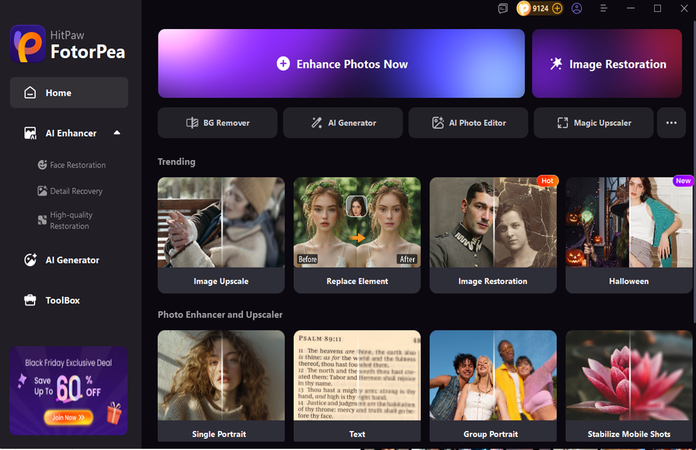Add credits with the plus coin button
696x450 pixels.
[x=557, y=8]
